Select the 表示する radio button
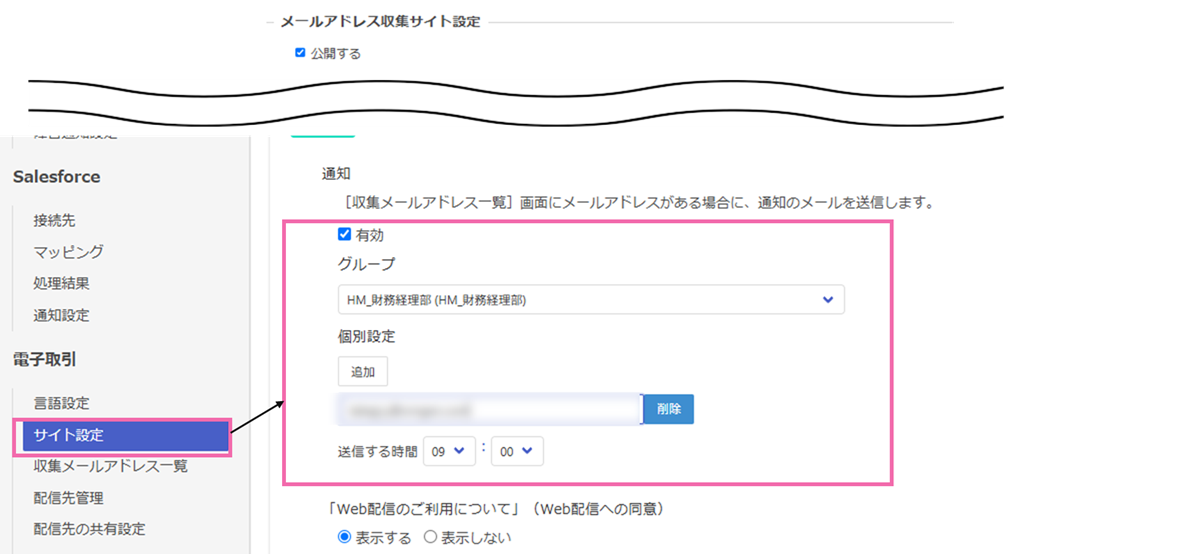This screenshot has width=1200, height=554. pyautogui.click(x=345, y=537)
